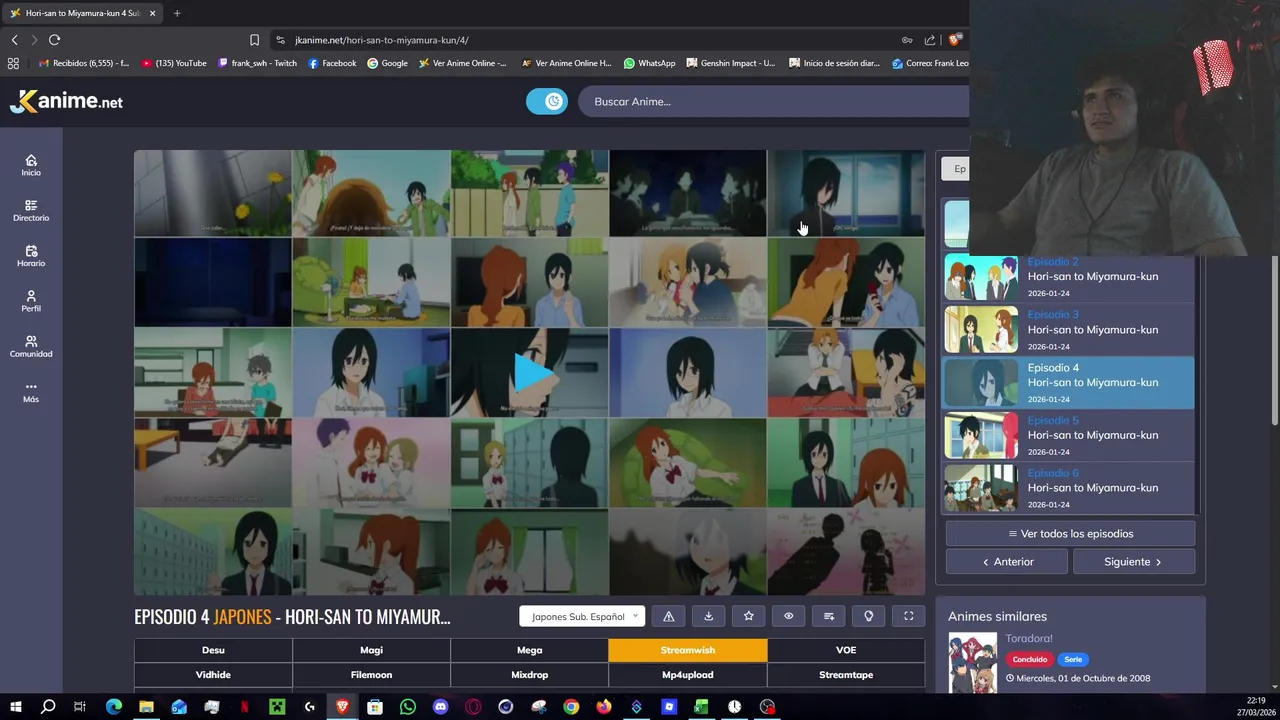Click the Episodio 5 thumbnail image

(x=981, y=436)
